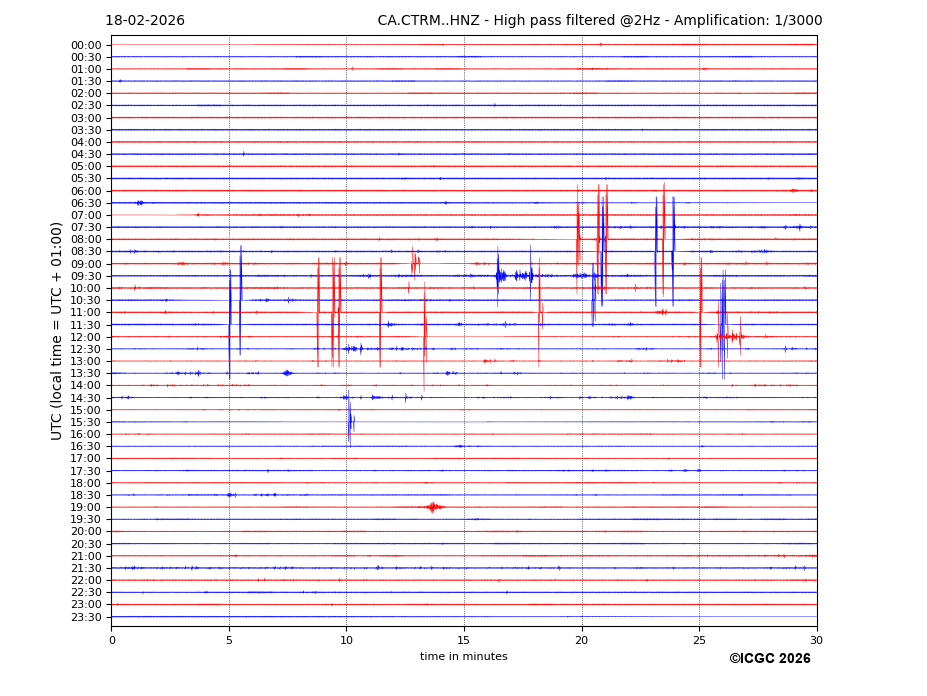Image resolution: width=927 pixels, height=696 pixels.
Task: Click the red seismic burst on 19:00 trace
Action: point(433,507)
